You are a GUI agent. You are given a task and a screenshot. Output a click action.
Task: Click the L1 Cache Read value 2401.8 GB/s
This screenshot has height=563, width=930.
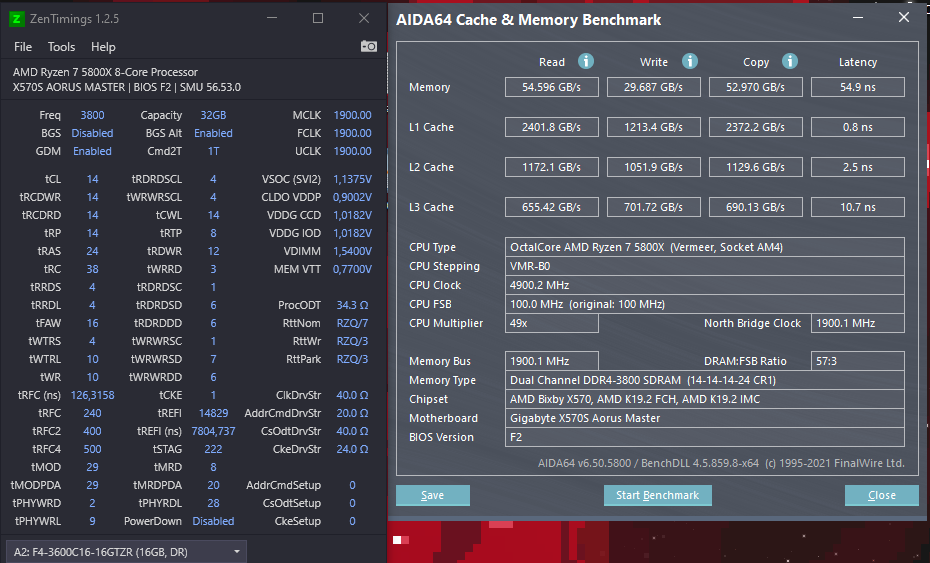coord(552,127)
